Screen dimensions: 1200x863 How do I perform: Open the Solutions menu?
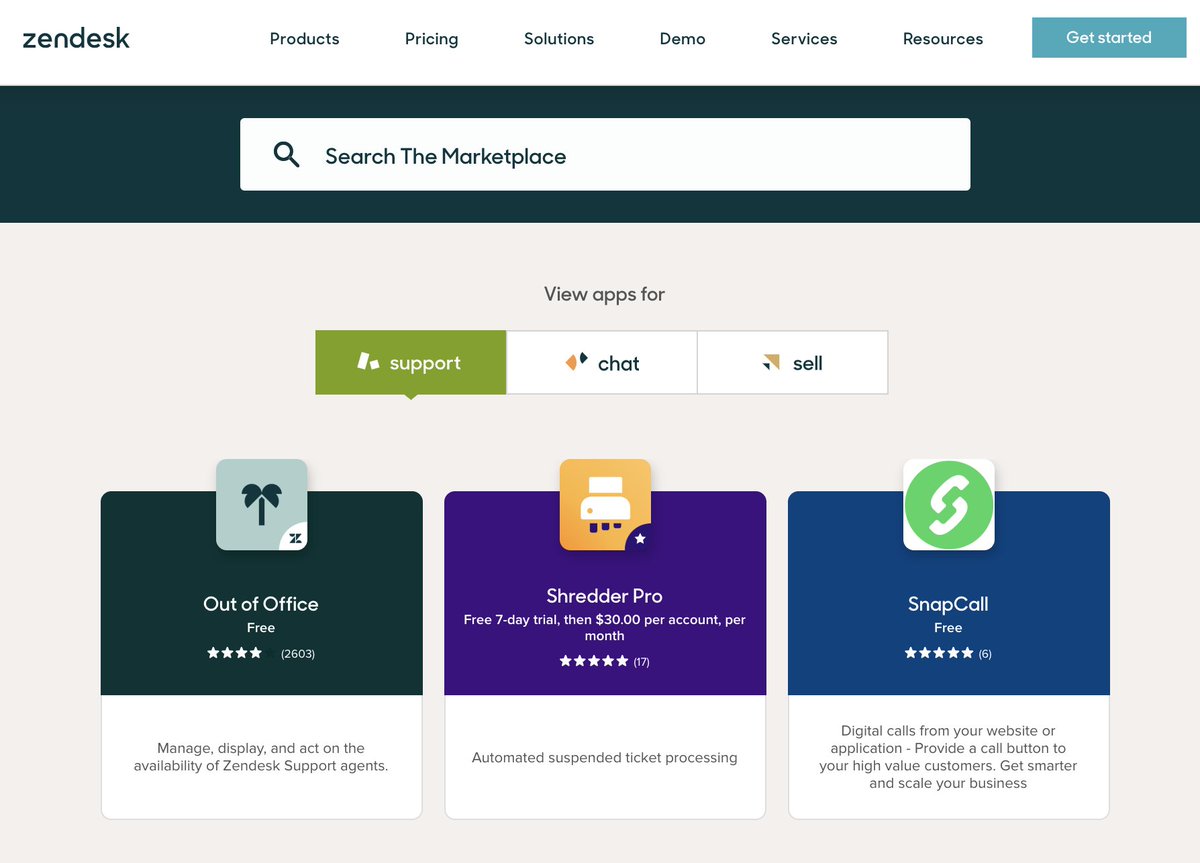point(559,39)
